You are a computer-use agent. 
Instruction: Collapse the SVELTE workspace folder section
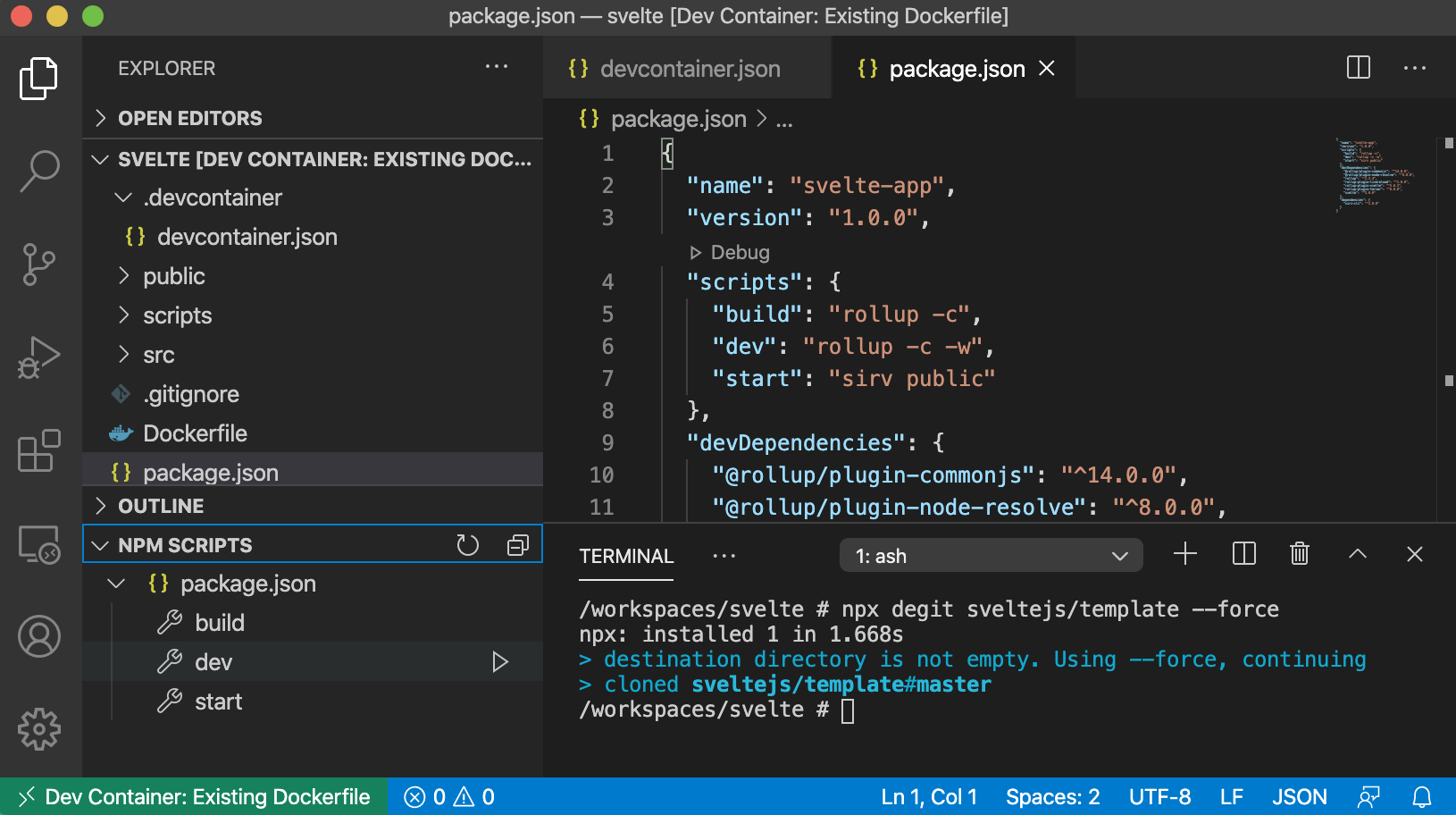pos(313,159)
